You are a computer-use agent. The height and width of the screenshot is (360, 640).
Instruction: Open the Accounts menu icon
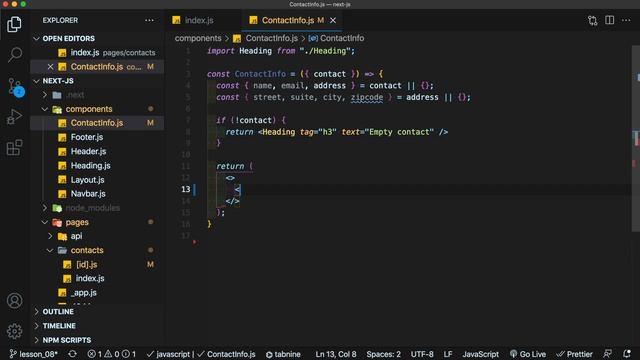point(15,301)
